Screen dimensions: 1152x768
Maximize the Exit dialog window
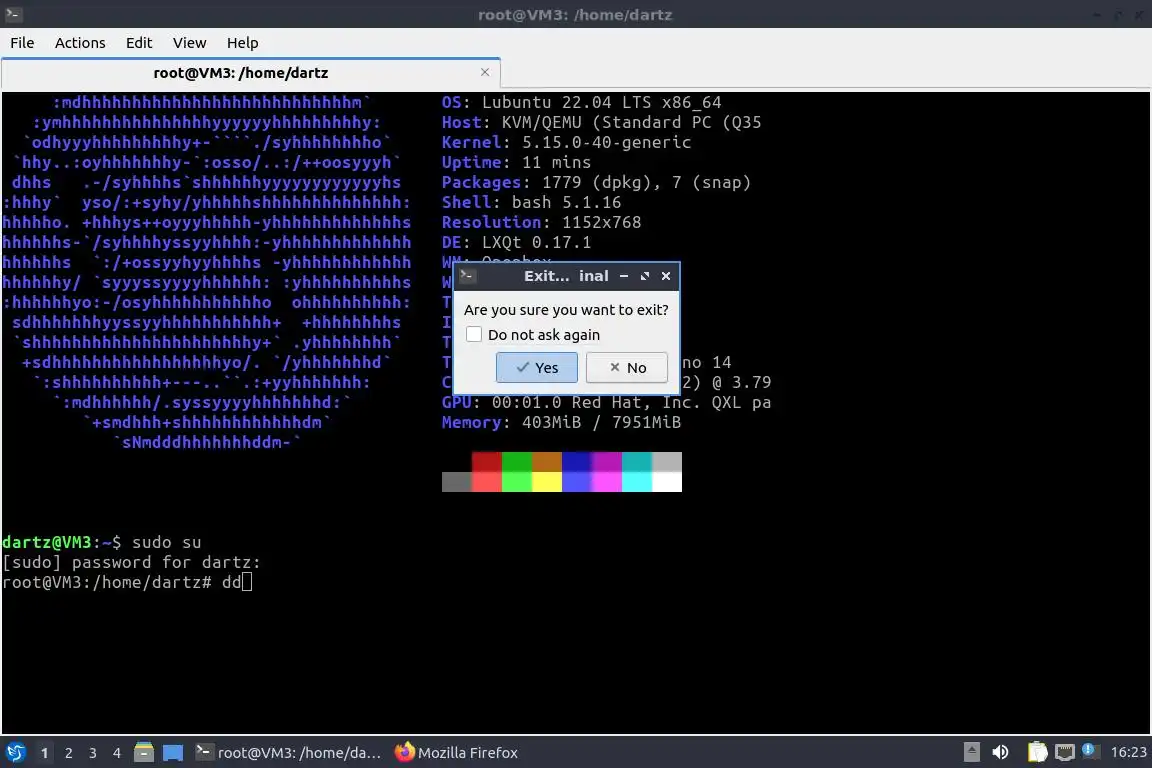click(645, 276)
